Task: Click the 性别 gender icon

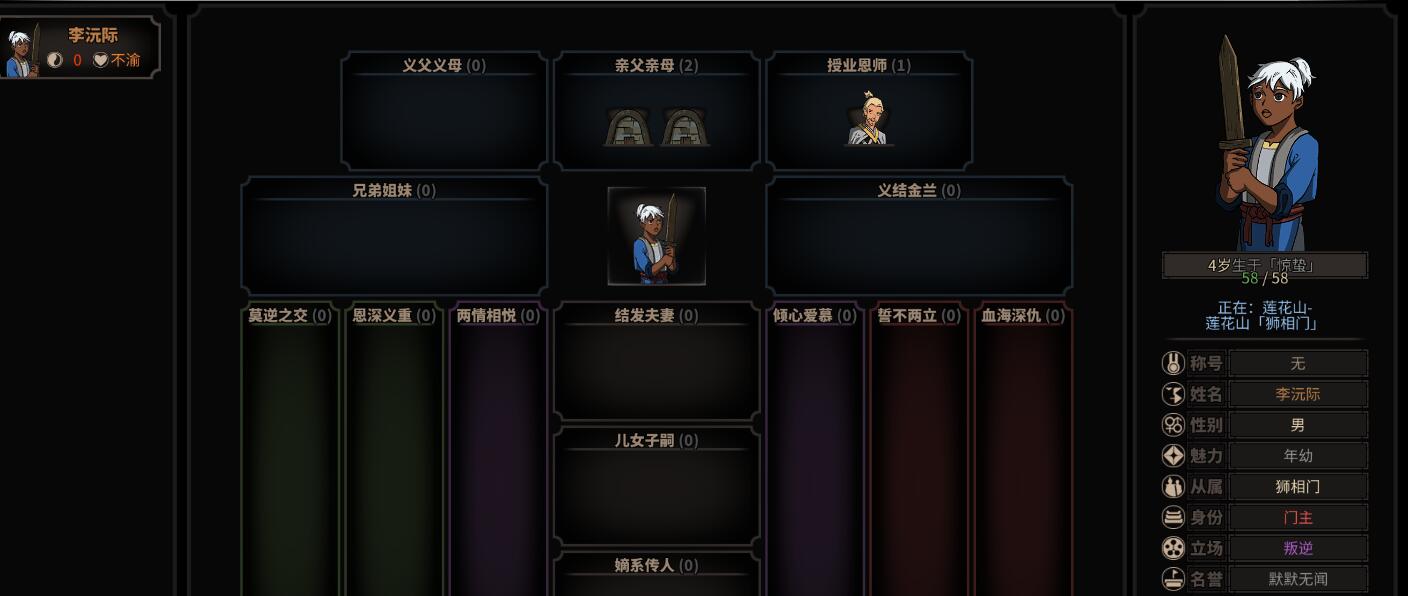Action: [1173, 425]
